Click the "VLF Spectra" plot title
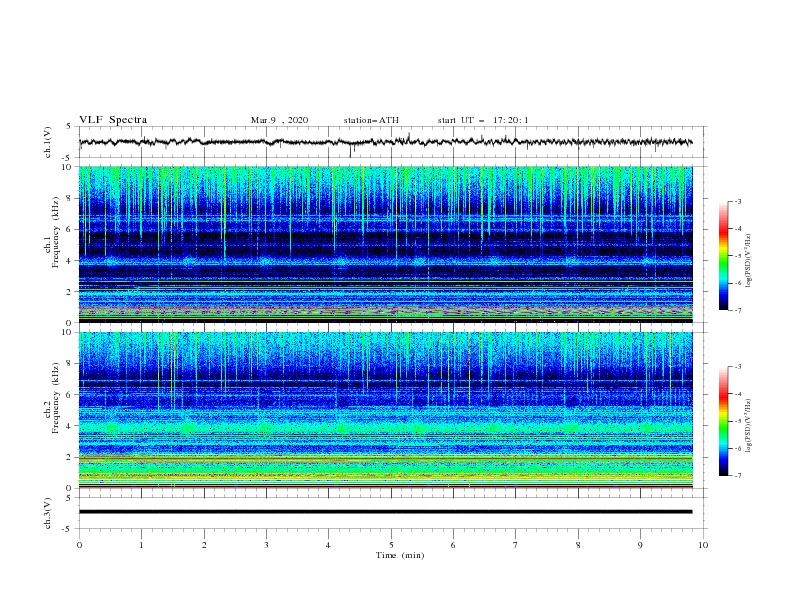Image resolution: width=792 pixels, height=612 pixels. 113,120
